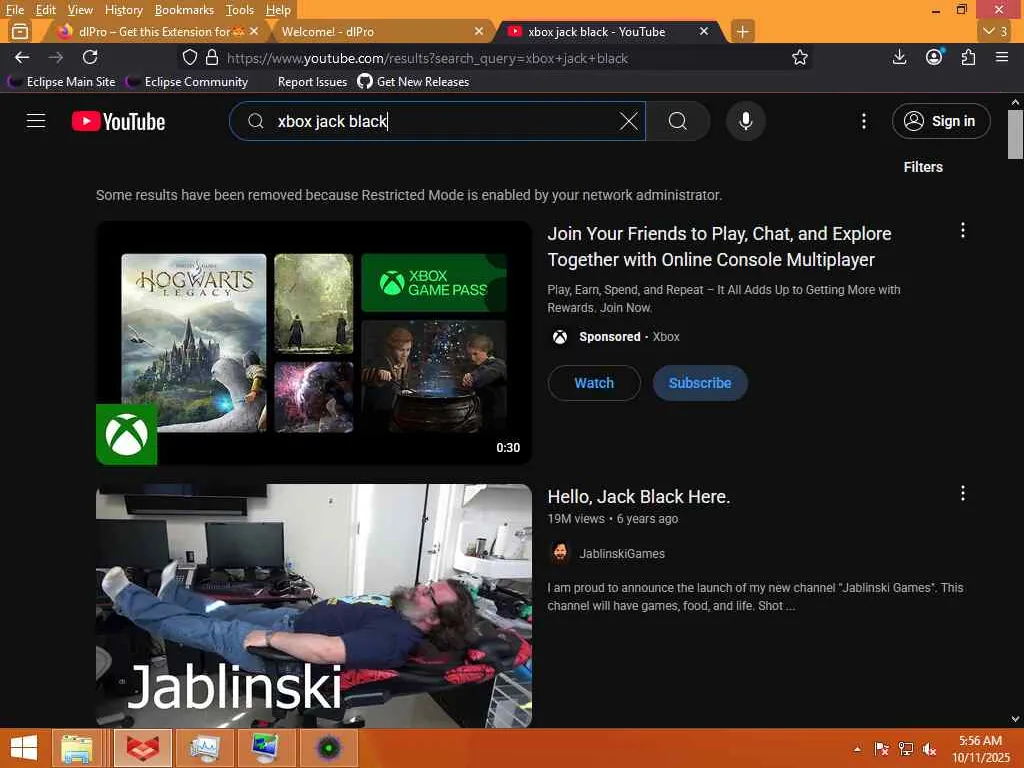Click JablinskiGames channel avatar
This screenshot has height=768, width=1024.
[560, 553]
